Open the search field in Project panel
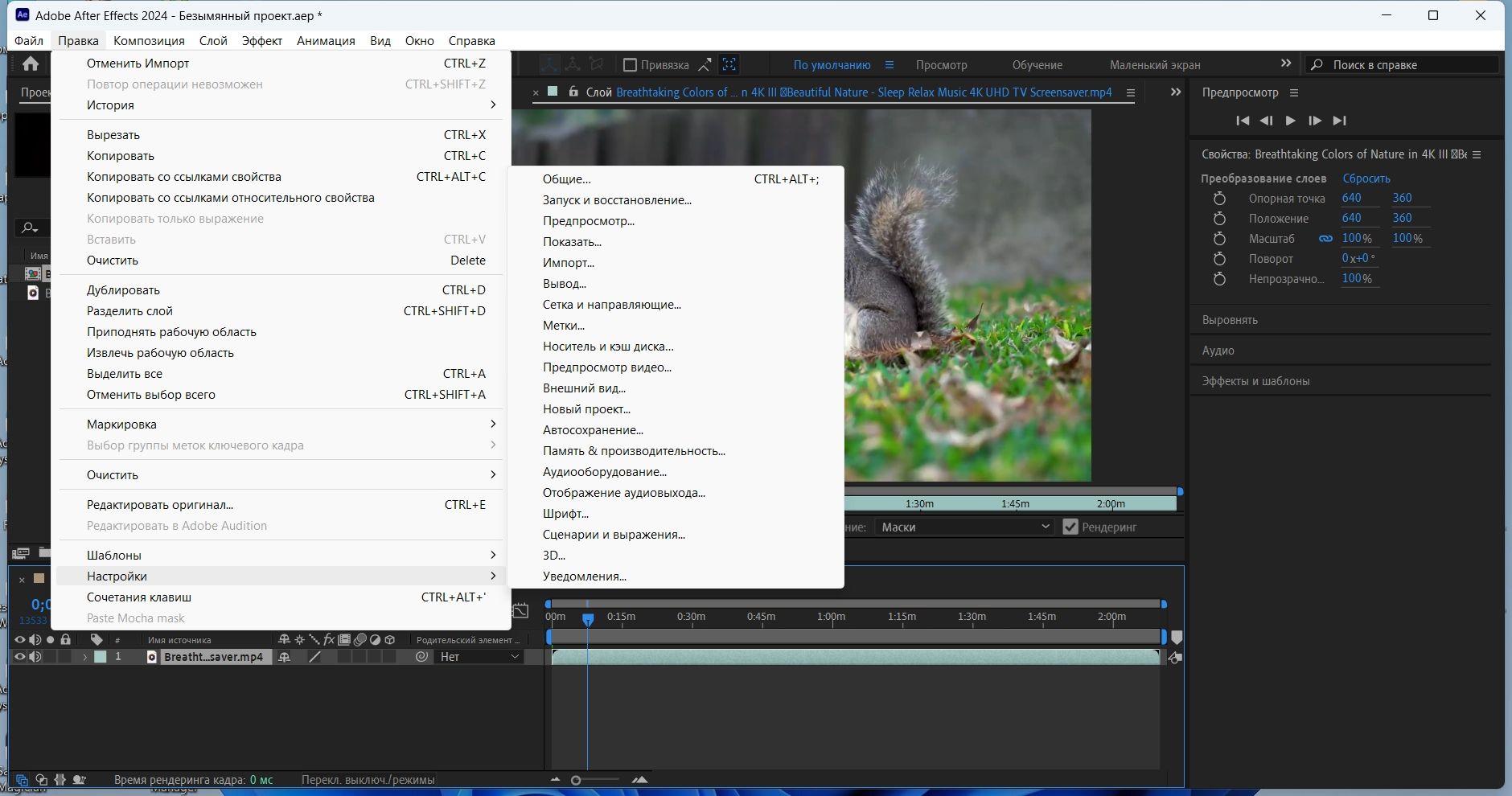1512x796 pixels. pos(30,229)
